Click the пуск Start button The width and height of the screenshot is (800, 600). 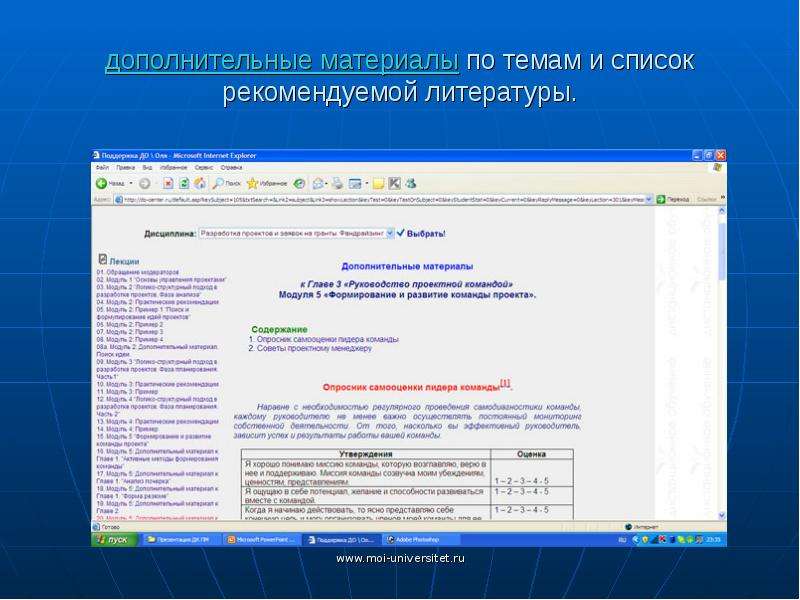point(115,539)
